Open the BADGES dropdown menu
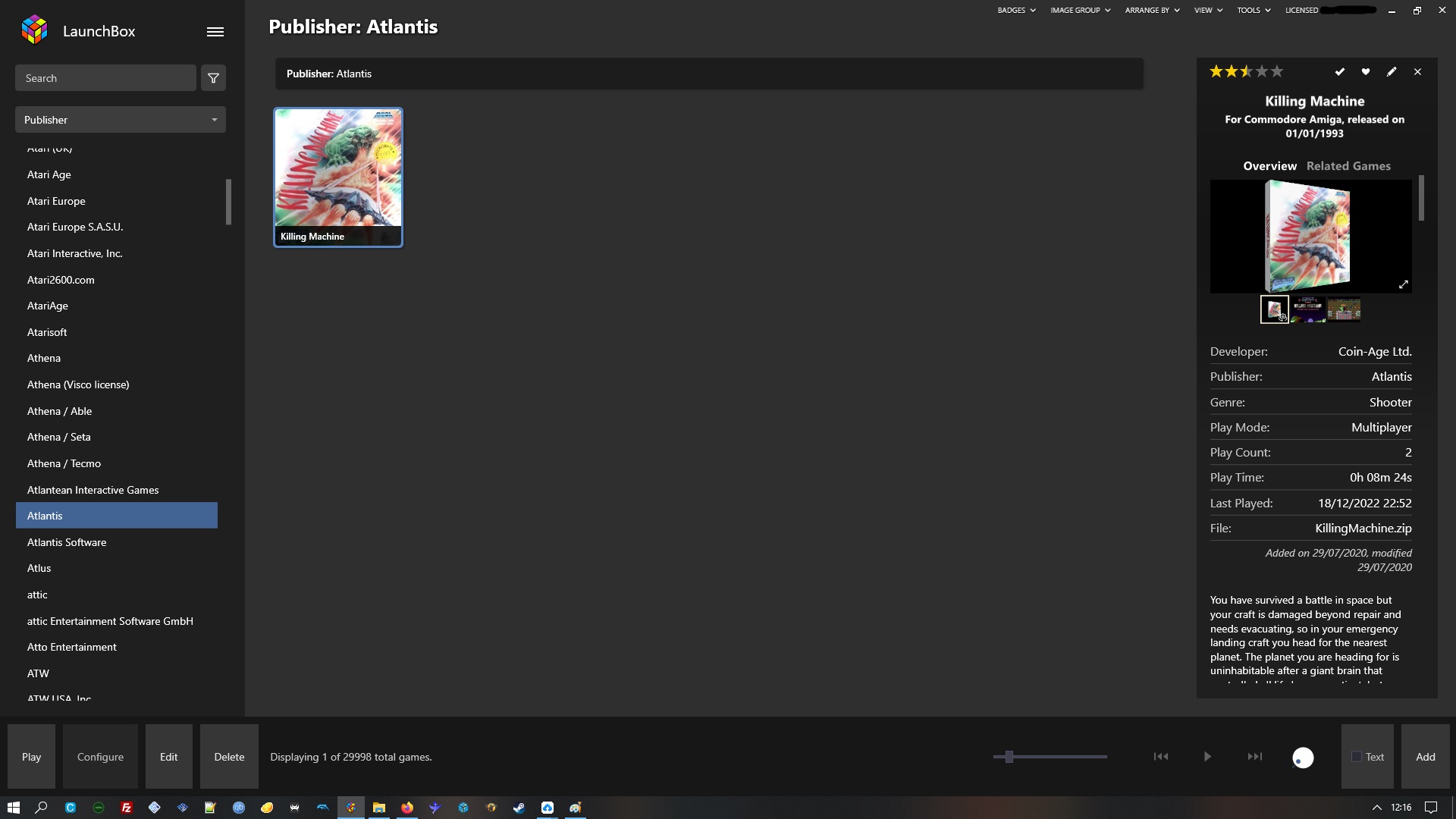This screenshot has width=1456, height=819. pyautogui.click(x=1016, y=10)
